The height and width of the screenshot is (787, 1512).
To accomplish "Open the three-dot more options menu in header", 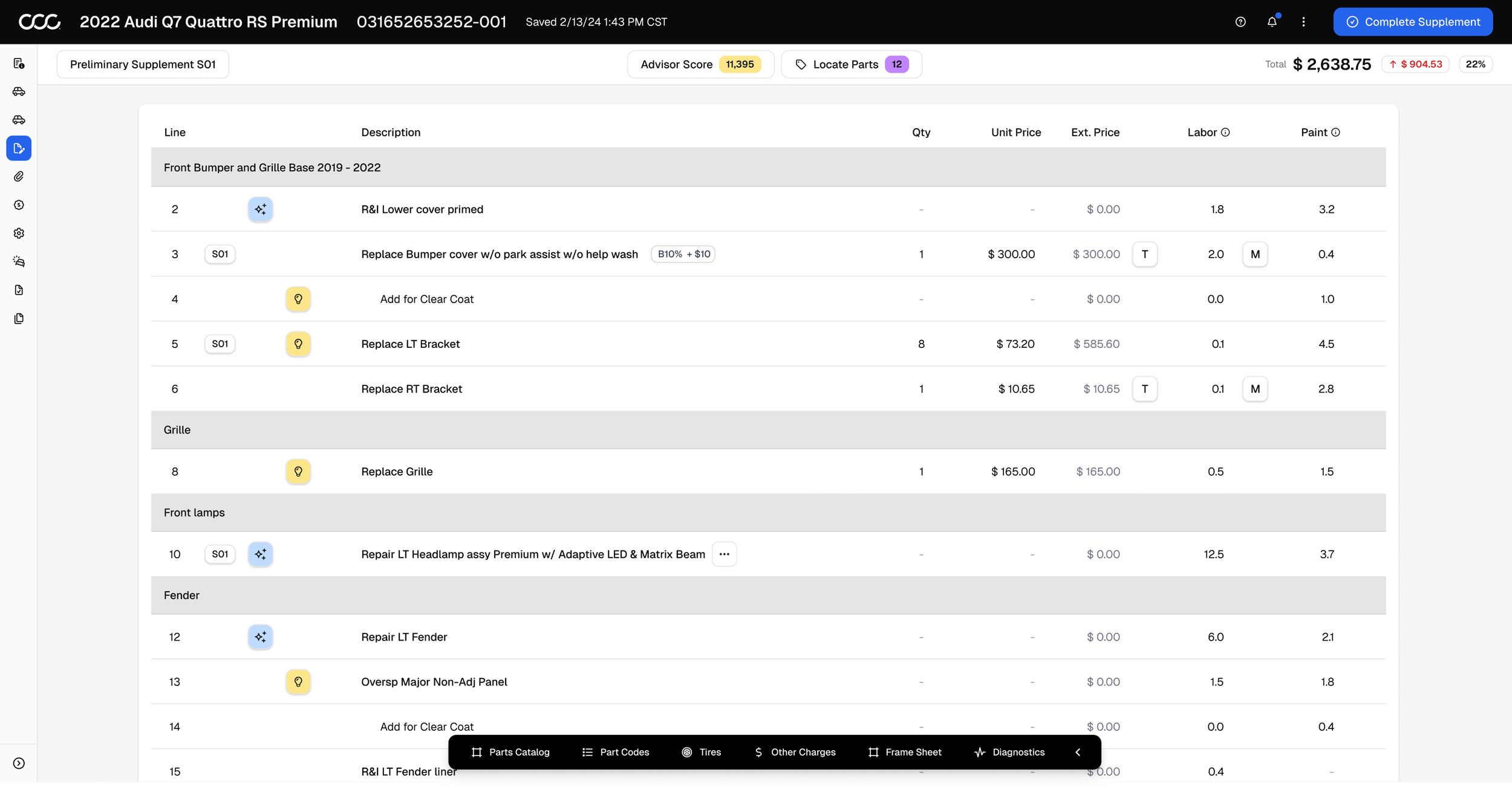I will click(x=1303, y=22).
